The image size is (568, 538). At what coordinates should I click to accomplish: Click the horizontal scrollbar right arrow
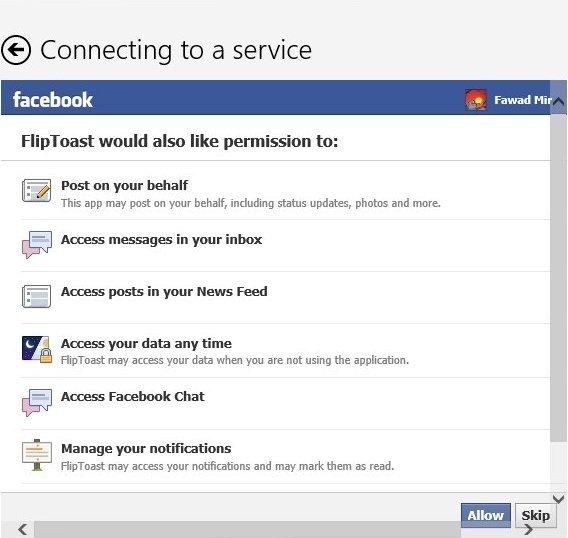click(529, 530)
